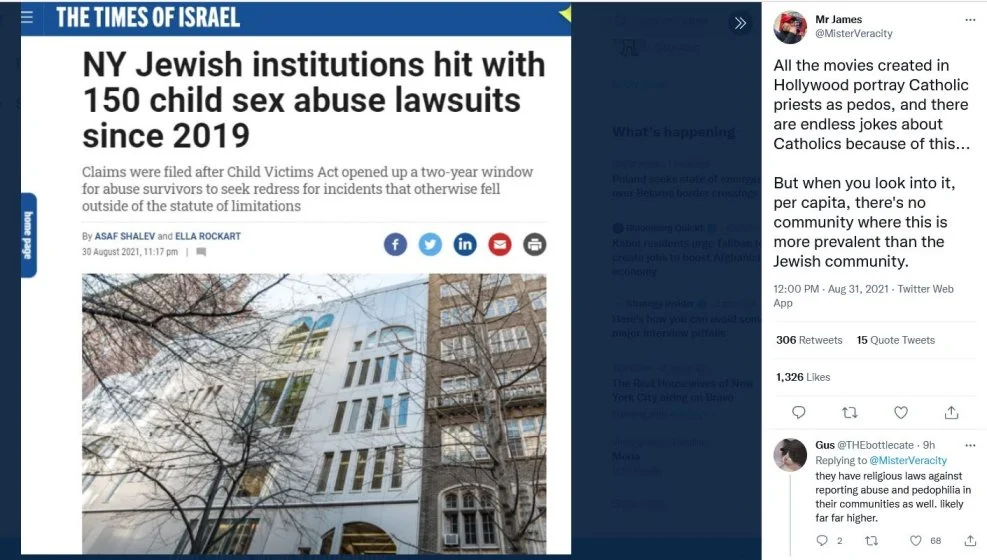The width and height of the screenshot is (987, 560).
Task: View the 306 Retweets list
Action: 809,340
